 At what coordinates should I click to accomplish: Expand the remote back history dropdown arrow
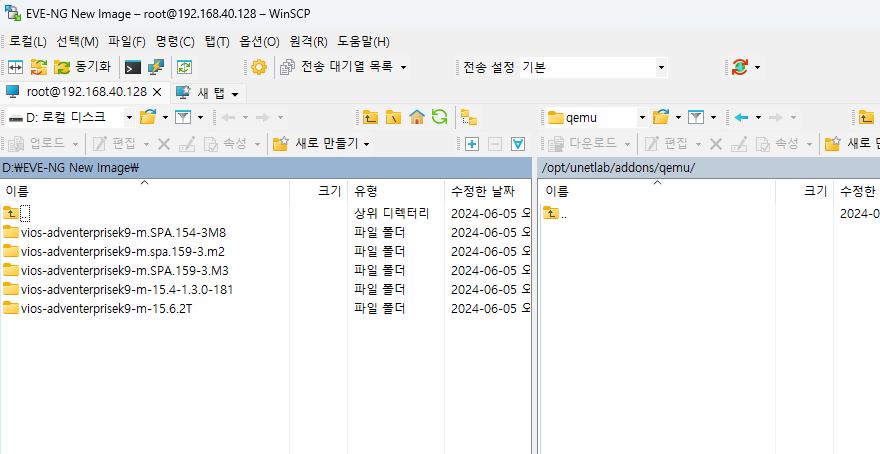pos(758,117)
